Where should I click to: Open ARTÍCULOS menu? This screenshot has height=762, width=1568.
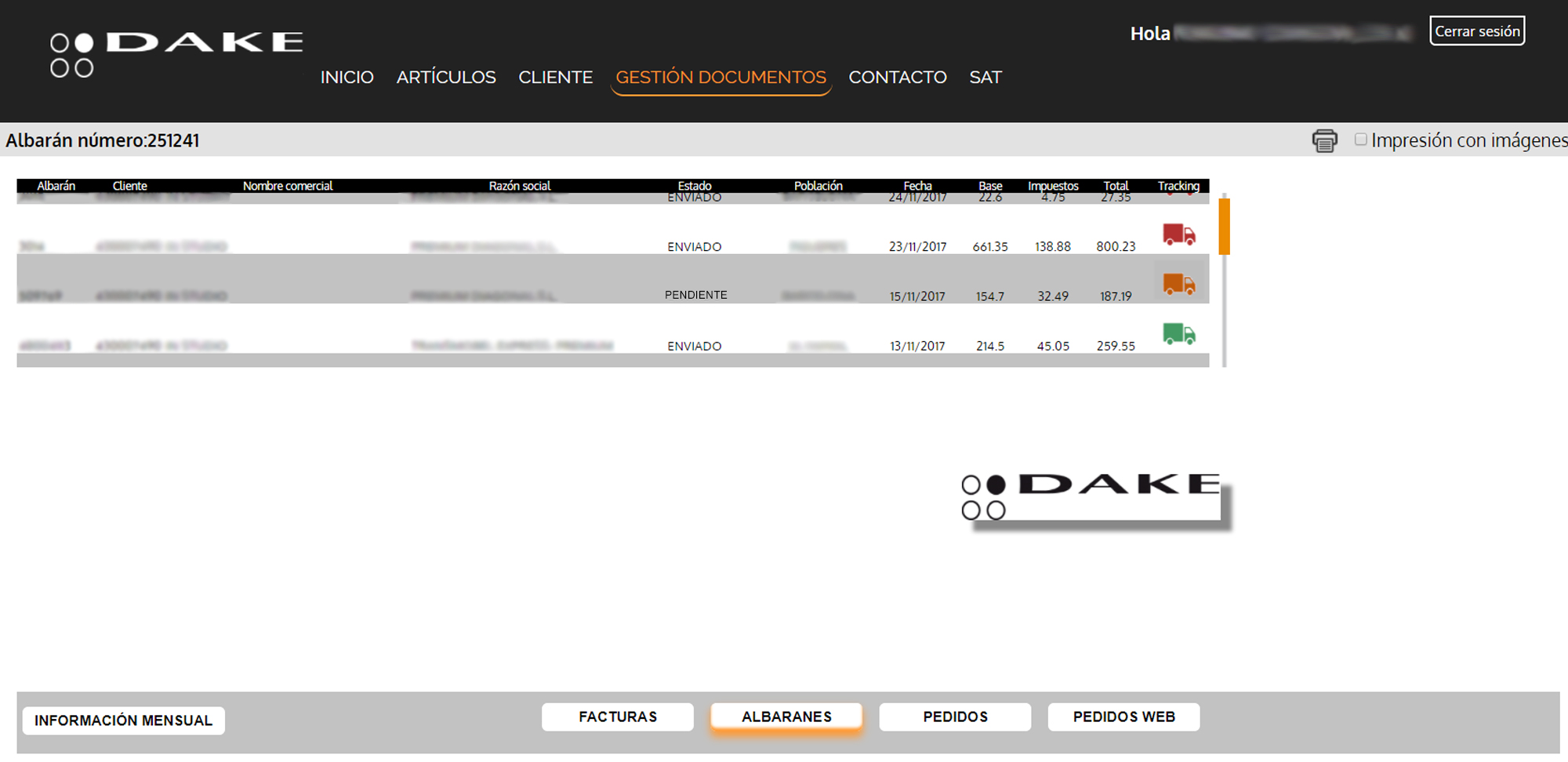446,77
